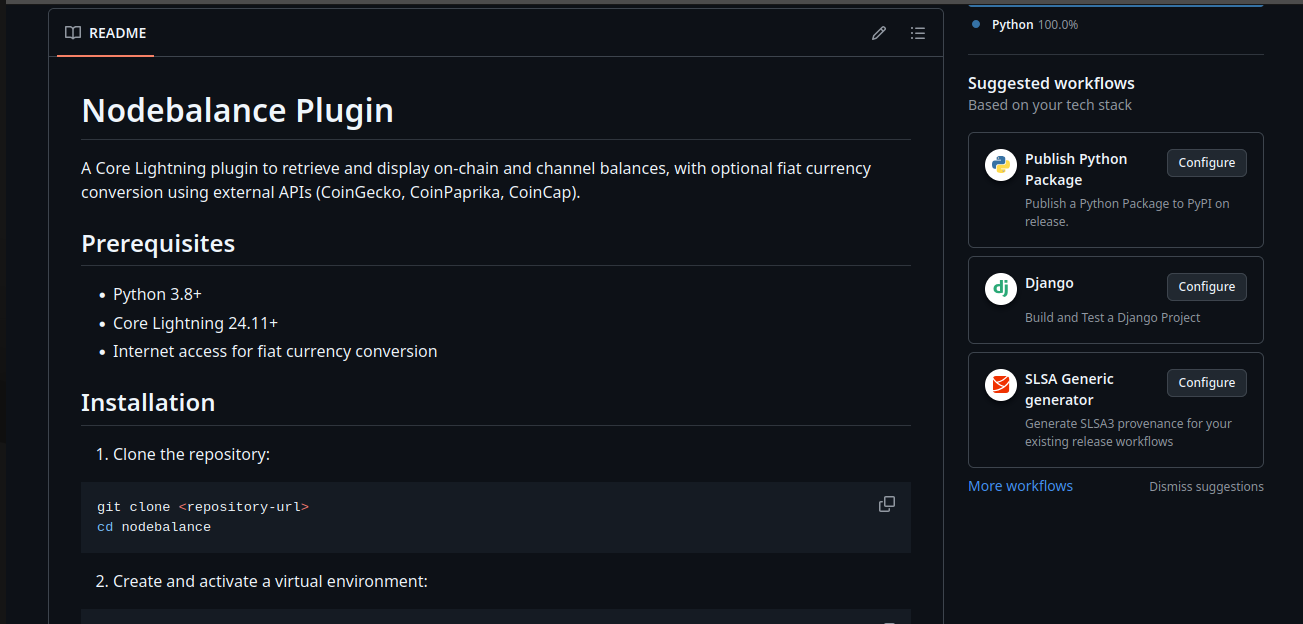Copy the git clone code snippet

coord(887,504)
